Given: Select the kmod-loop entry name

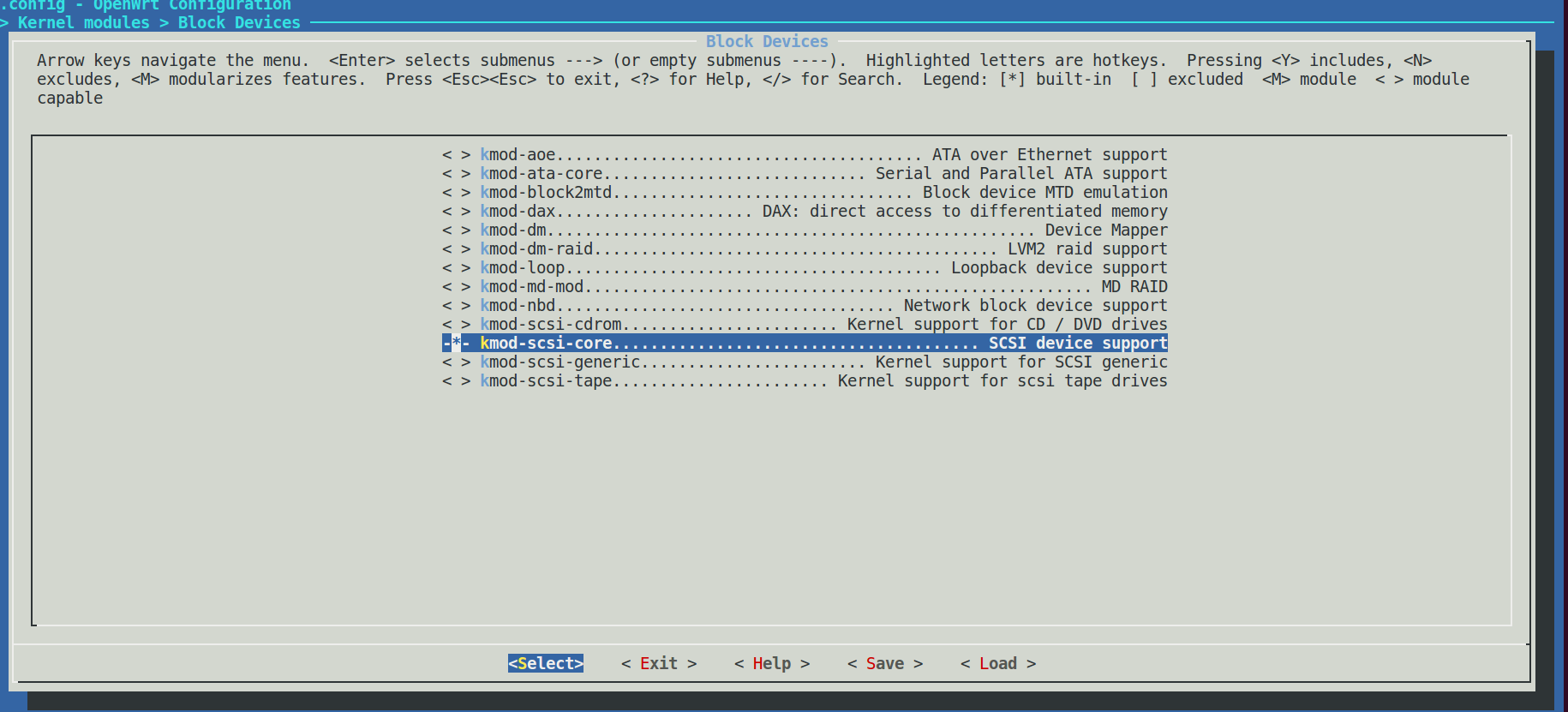Looking at the screenshot, I should pyautogui.click(x=523, y=268).
